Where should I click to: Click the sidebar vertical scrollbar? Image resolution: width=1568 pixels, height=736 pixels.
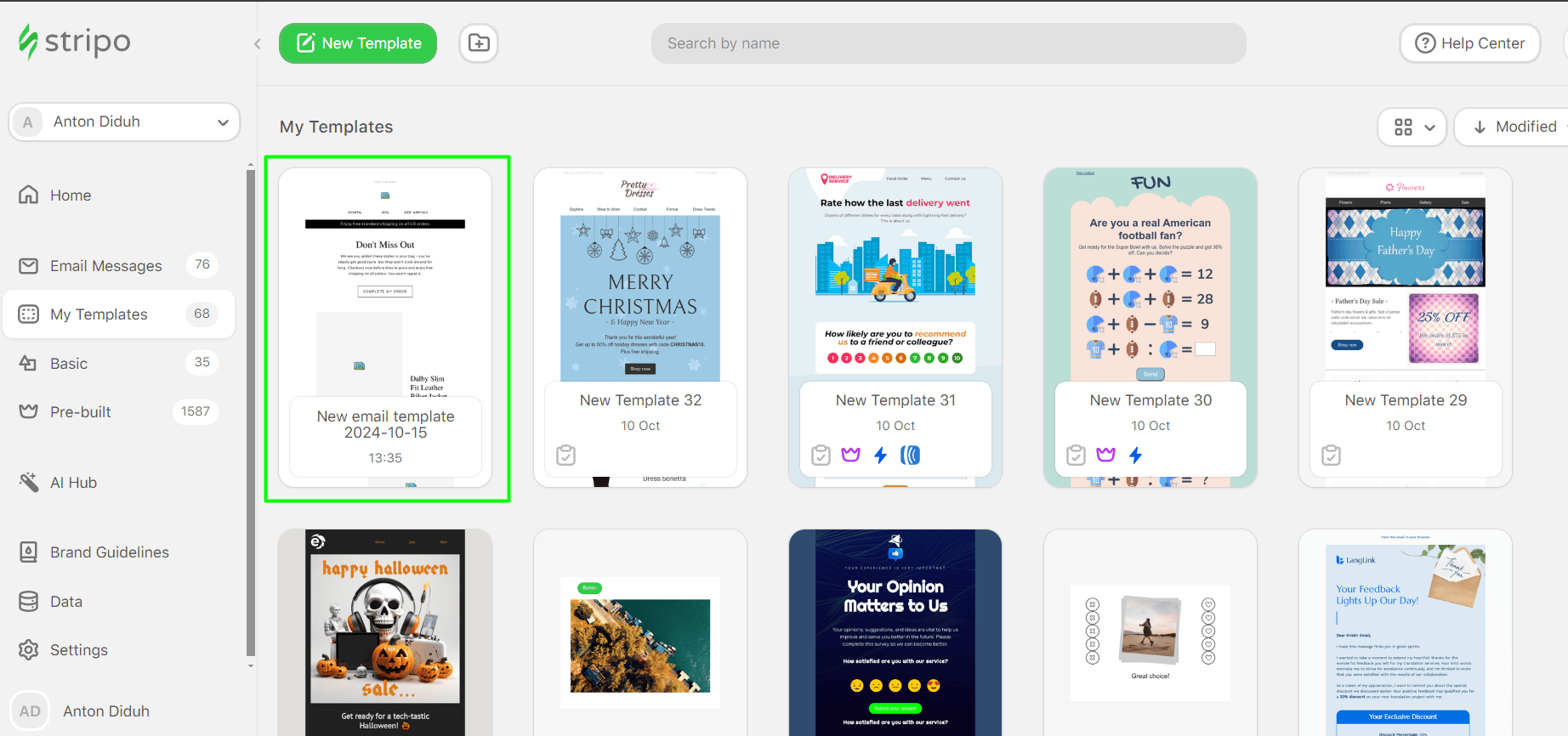[x=251, y=408]
